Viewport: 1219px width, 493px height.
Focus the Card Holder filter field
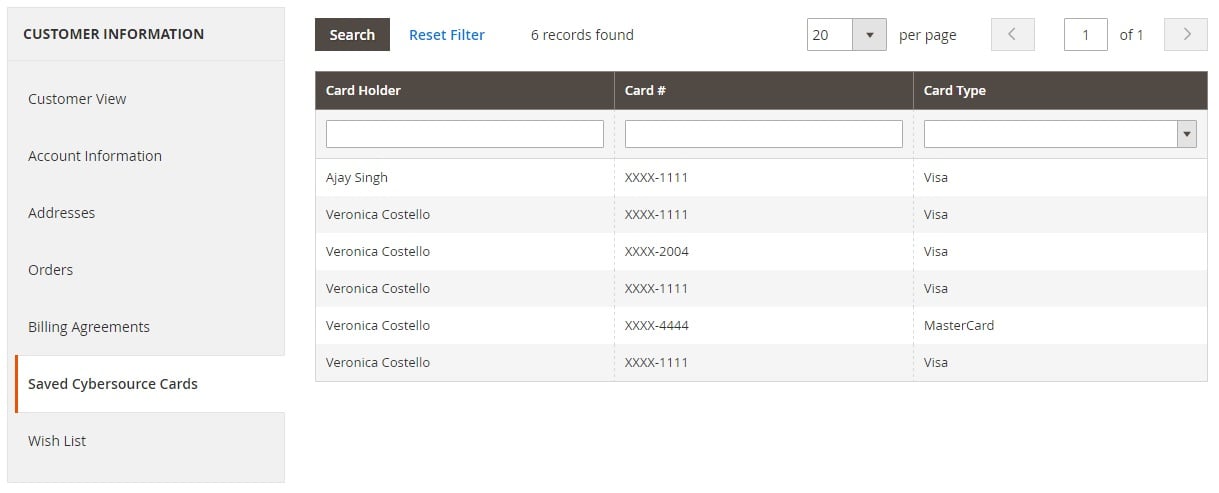[465, 134]
